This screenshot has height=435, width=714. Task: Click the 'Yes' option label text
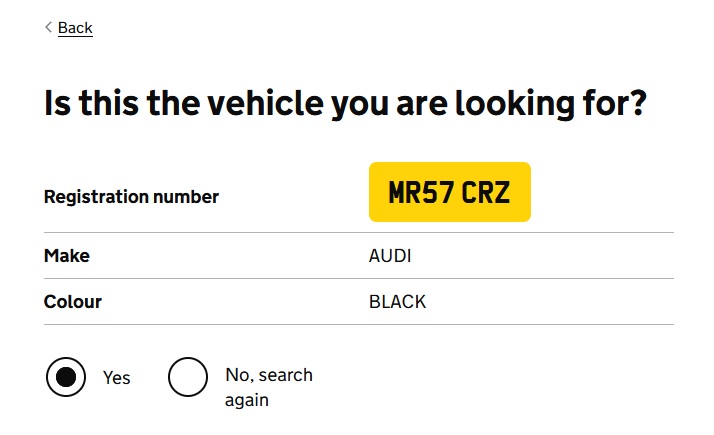[x=117, y=378]
